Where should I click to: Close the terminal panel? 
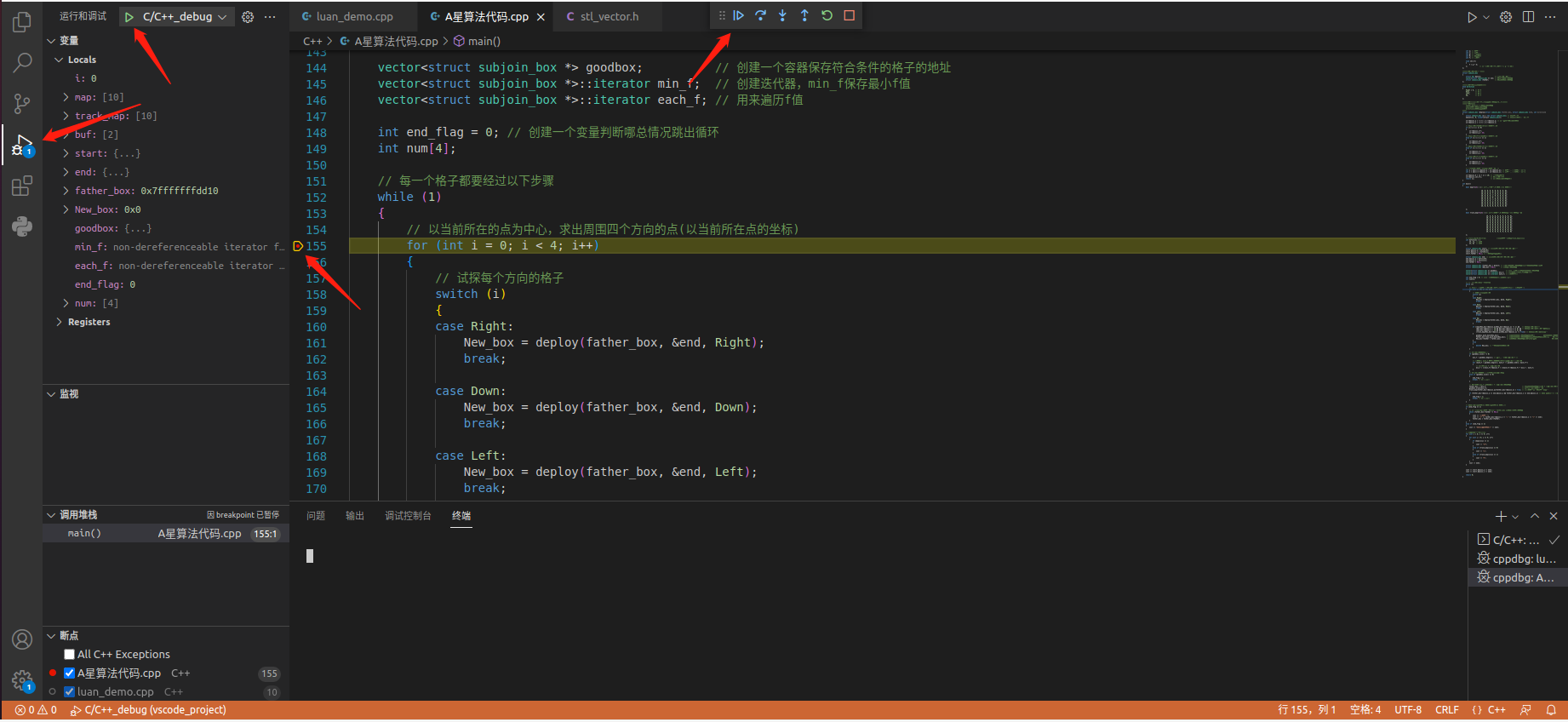pyautogui.click(x=1554, y=516)
